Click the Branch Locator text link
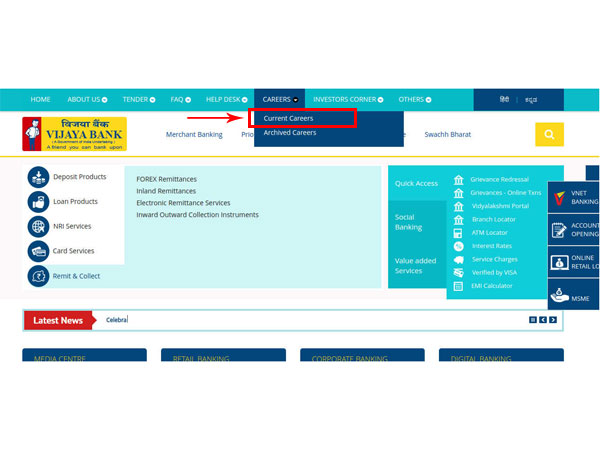The image size is (600, 450). click(494, 220)
